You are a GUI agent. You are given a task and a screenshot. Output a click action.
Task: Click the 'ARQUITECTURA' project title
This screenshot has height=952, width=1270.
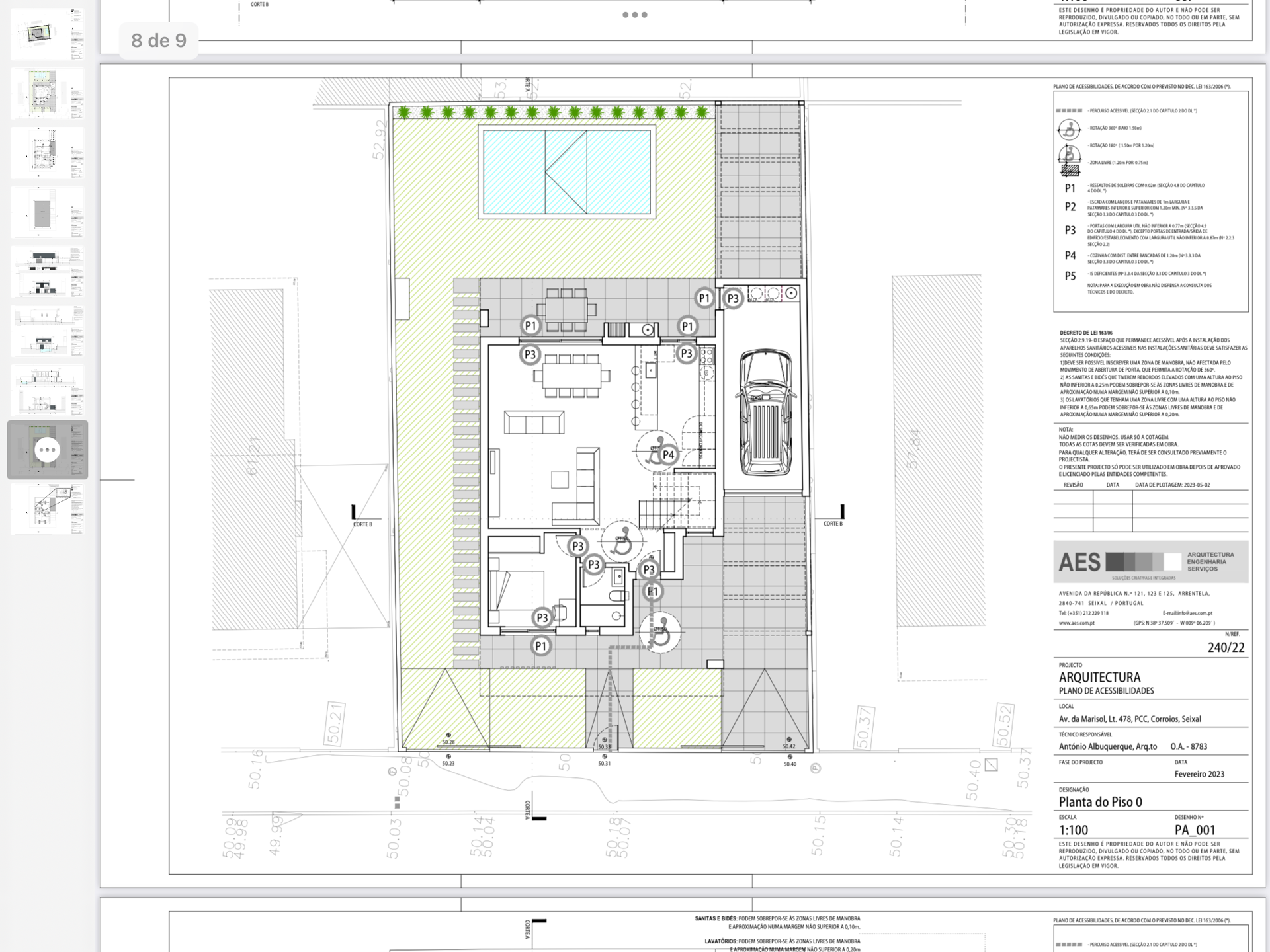click(x=1099, y=677)
